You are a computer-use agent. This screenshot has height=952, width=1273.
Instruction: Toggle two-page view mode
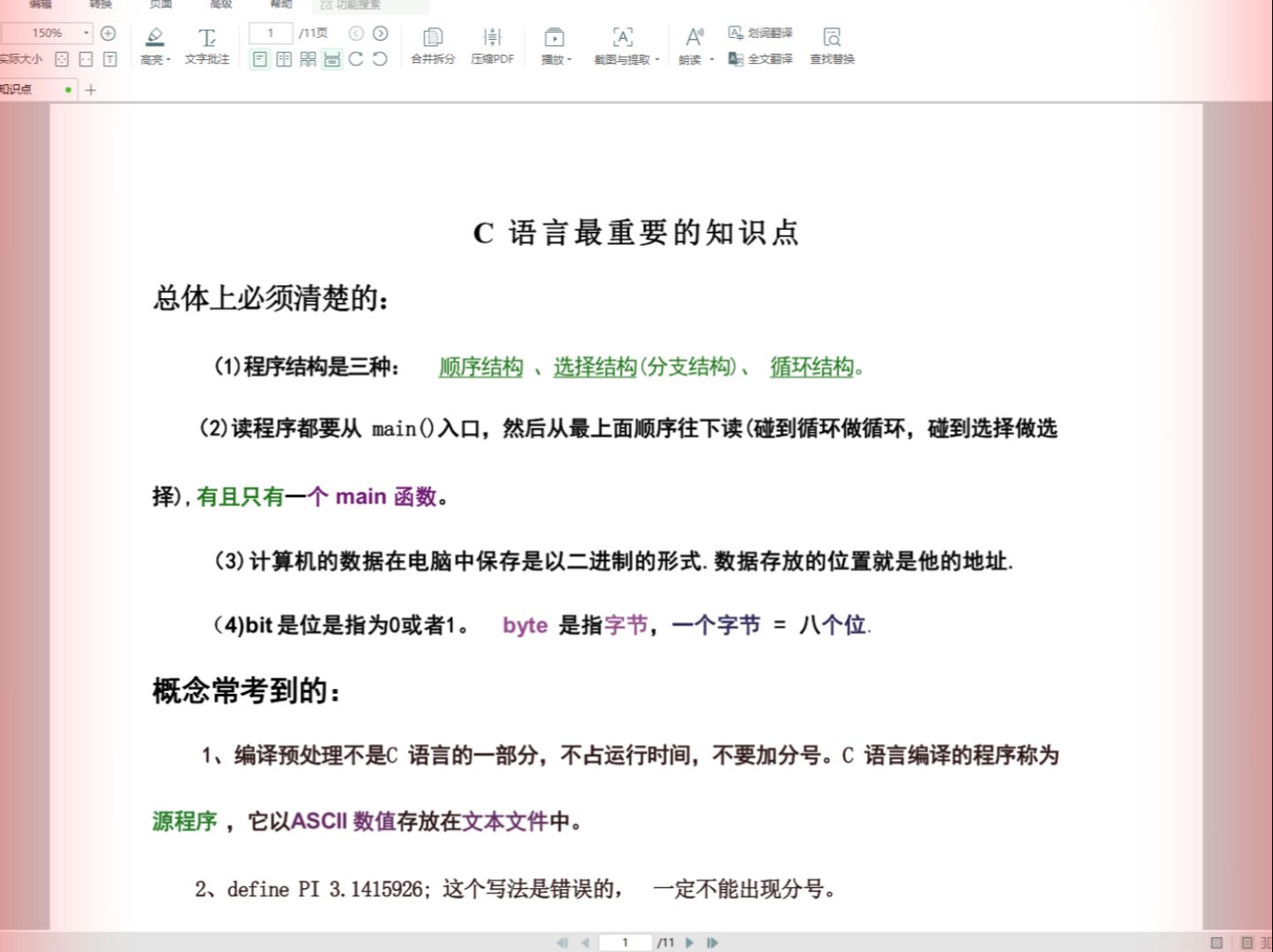tap(284, 59)
